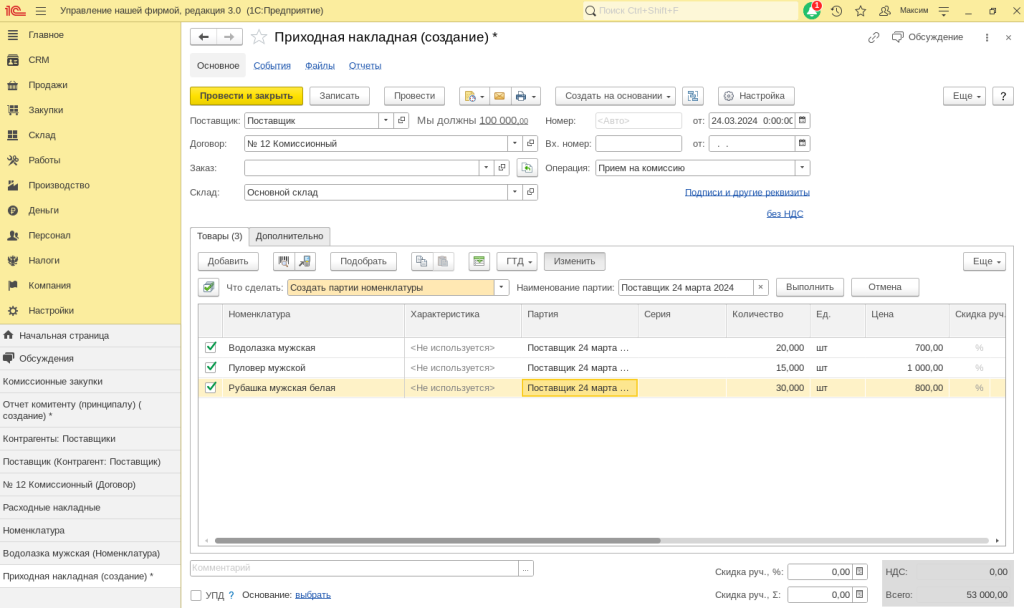Image resolution: width=1024 pixels, height=608 pixels.
Task: Click Провести и закрыть button
Action: 246,96
